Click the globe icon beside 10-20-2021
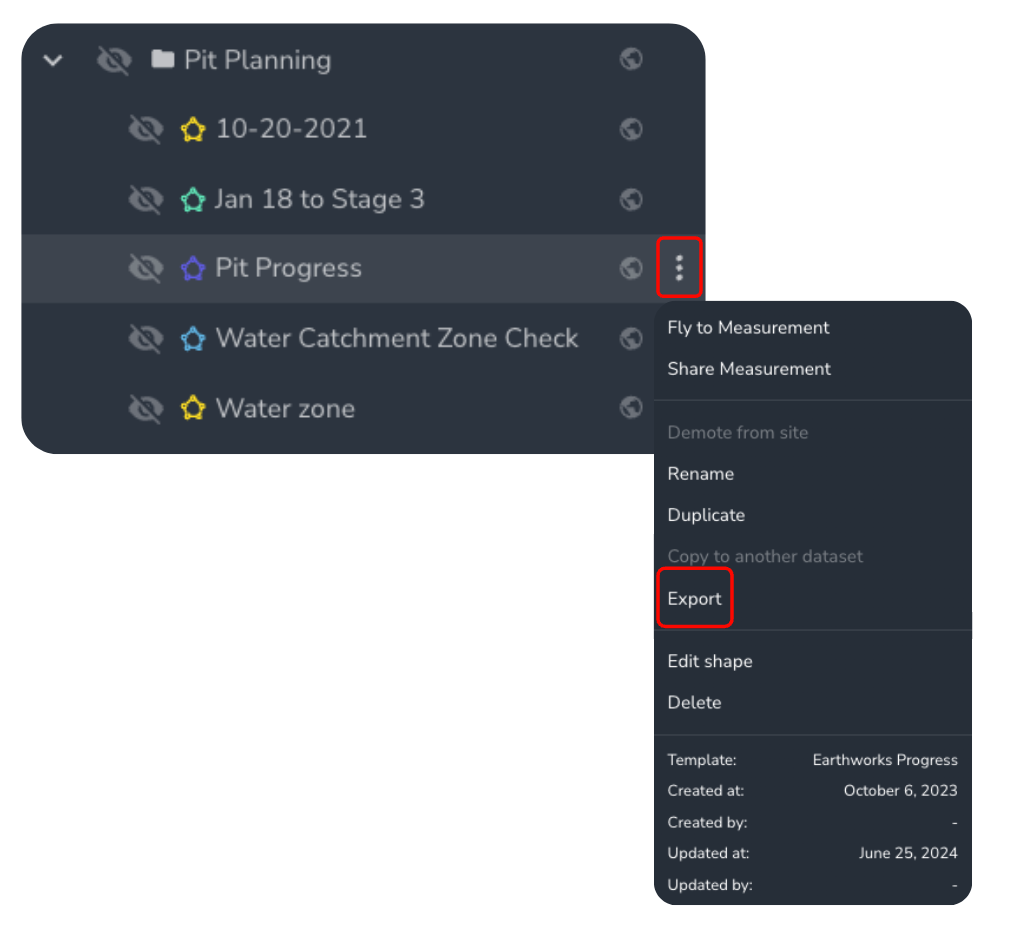The width and height of the screenshot is (1009, 927). [631, 129]
